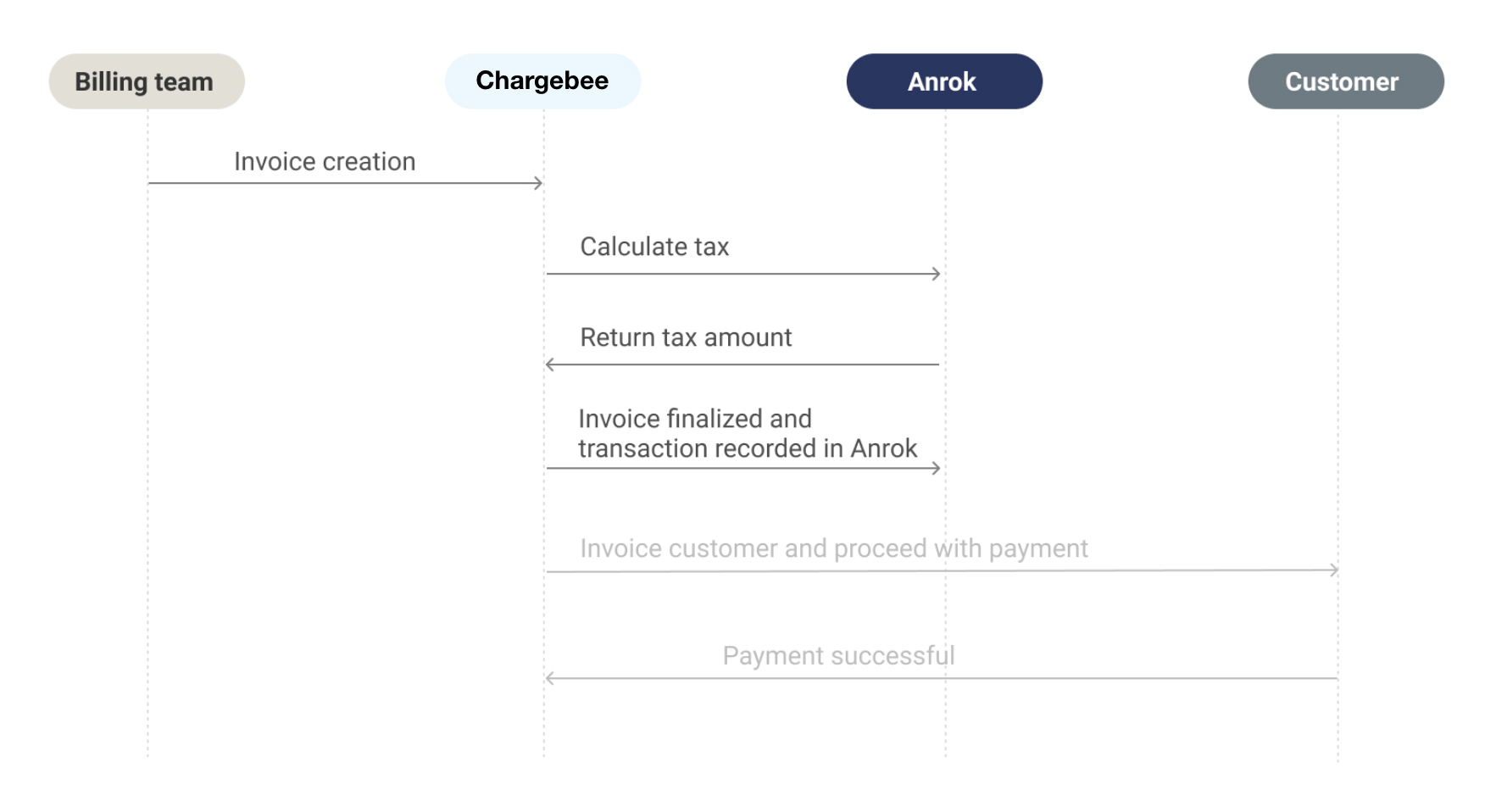
Task: Click the Invoice creation arrowhead at Chargebee
Action: pyautogui.click(x=537, y=183)
